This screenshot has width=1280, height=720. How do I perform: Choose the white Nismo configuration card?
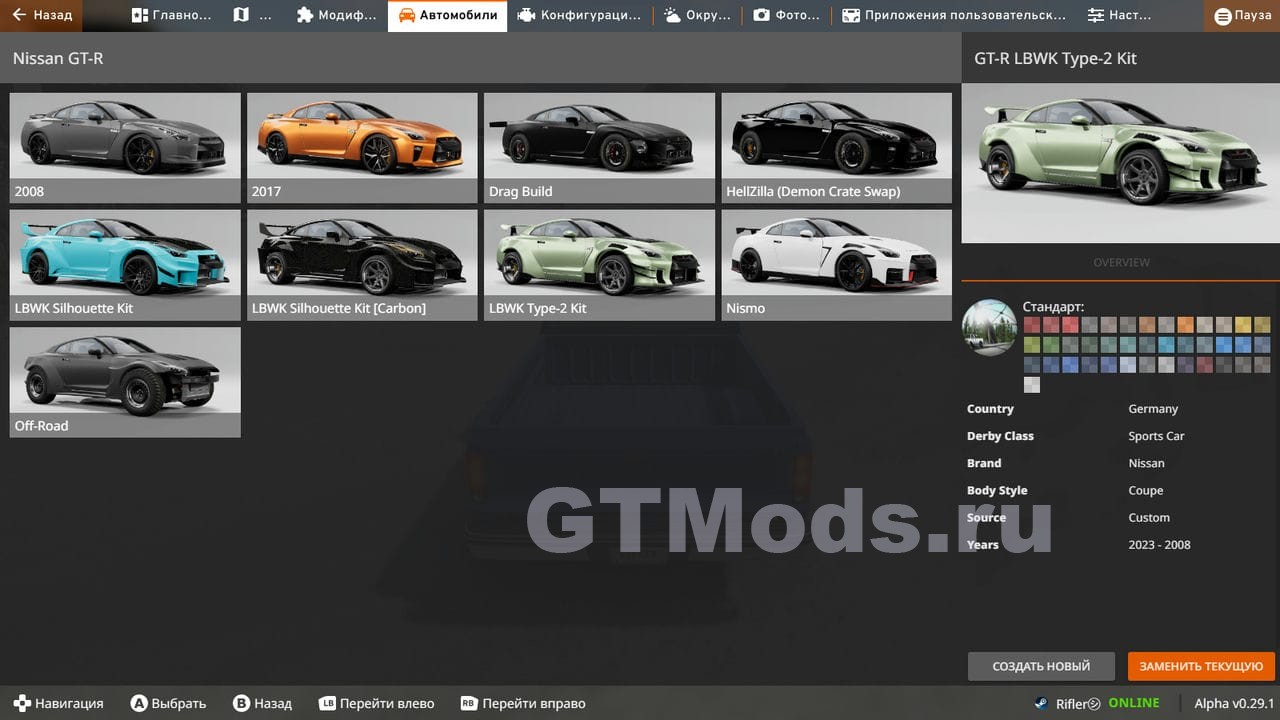tap(836, 265)
